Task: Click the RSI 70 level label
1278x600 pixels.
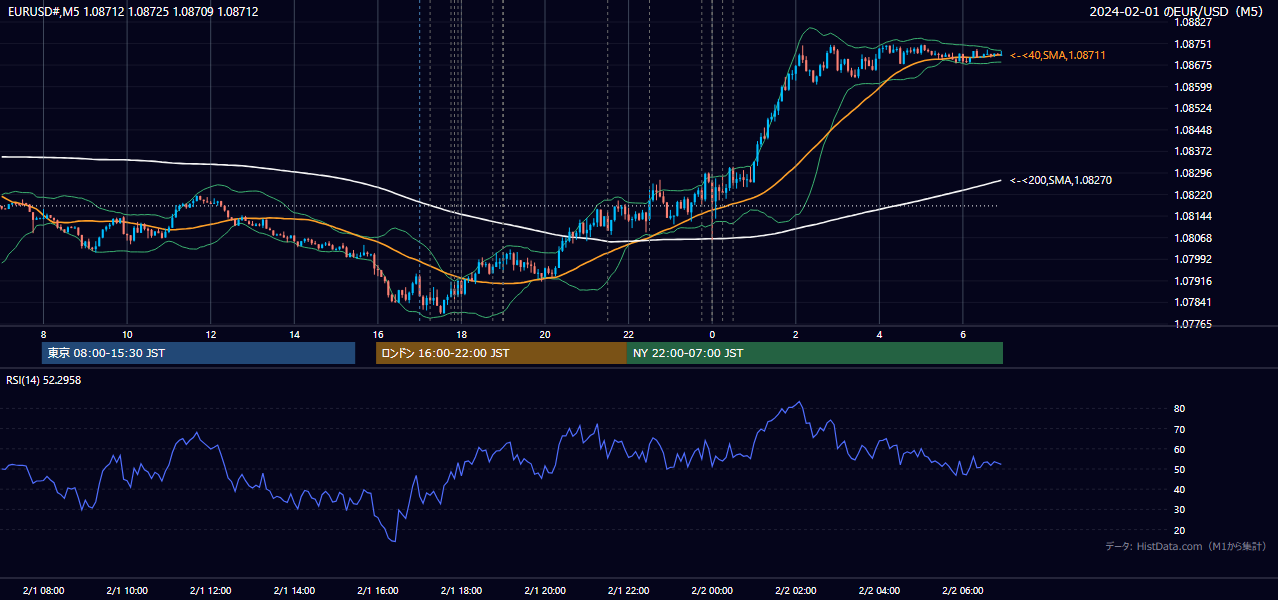Action: pyautogui.click(x=1179, y=429)
